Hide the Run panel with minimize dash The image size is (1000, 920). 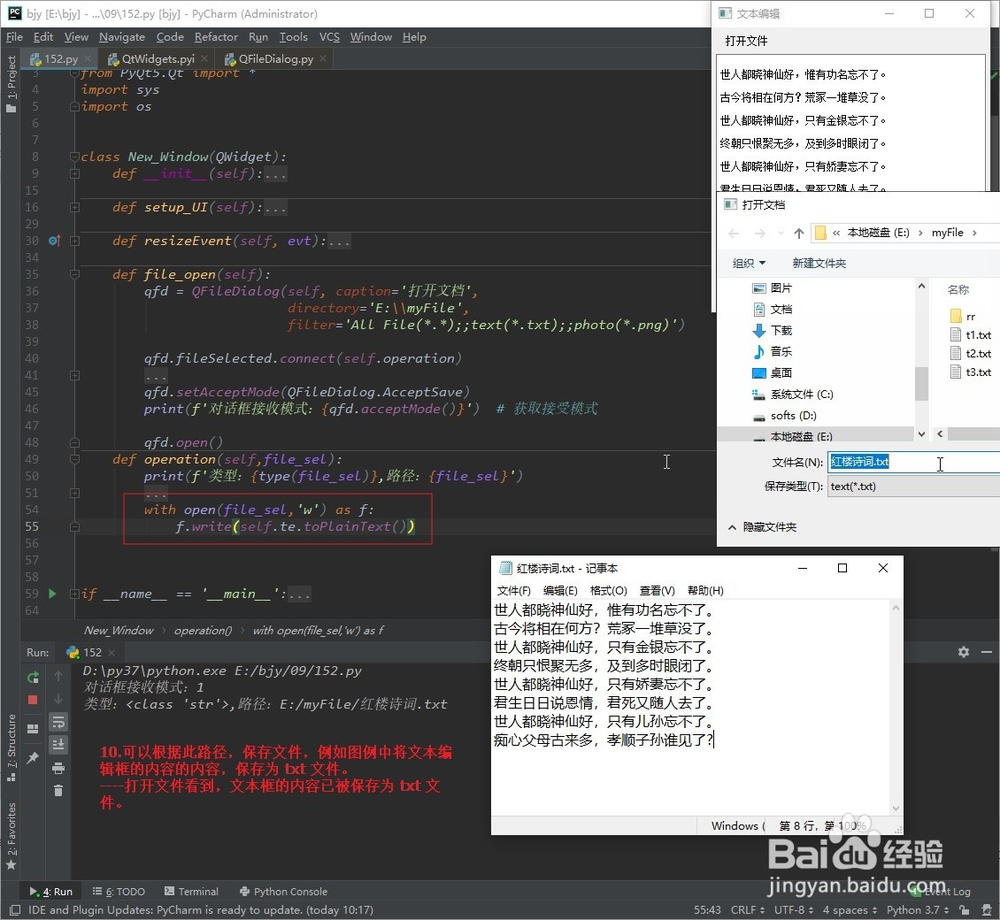[986, 652]
